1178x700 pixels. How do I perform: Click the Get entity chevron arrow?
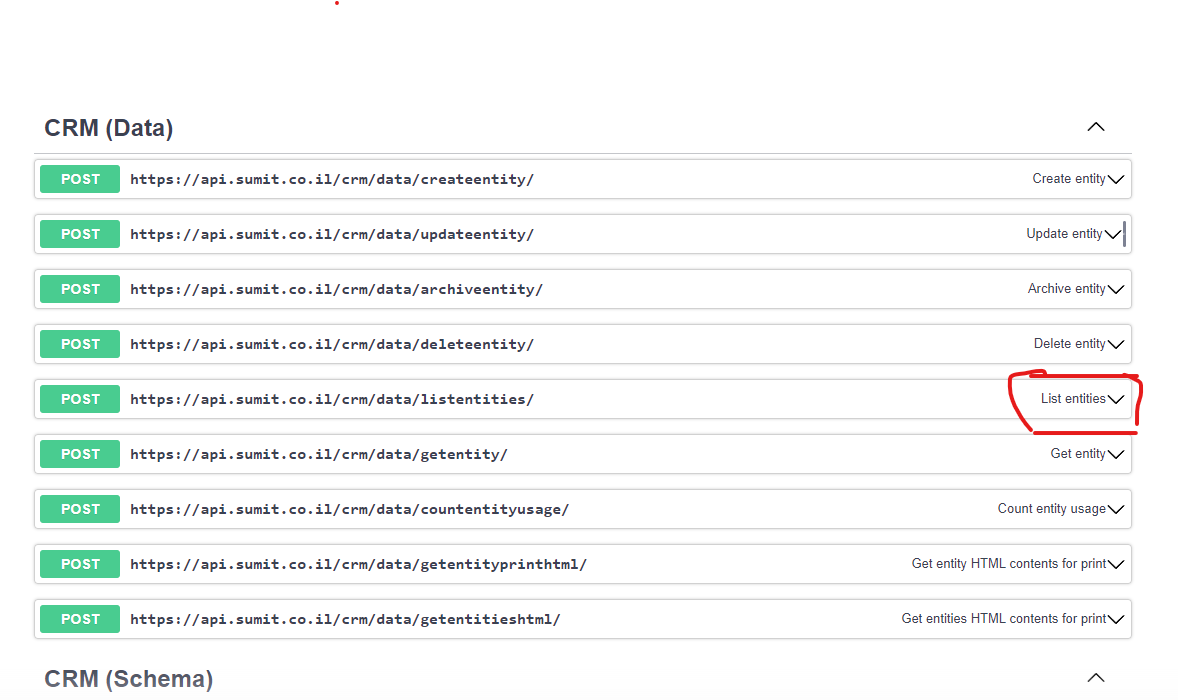[1116, 455]
